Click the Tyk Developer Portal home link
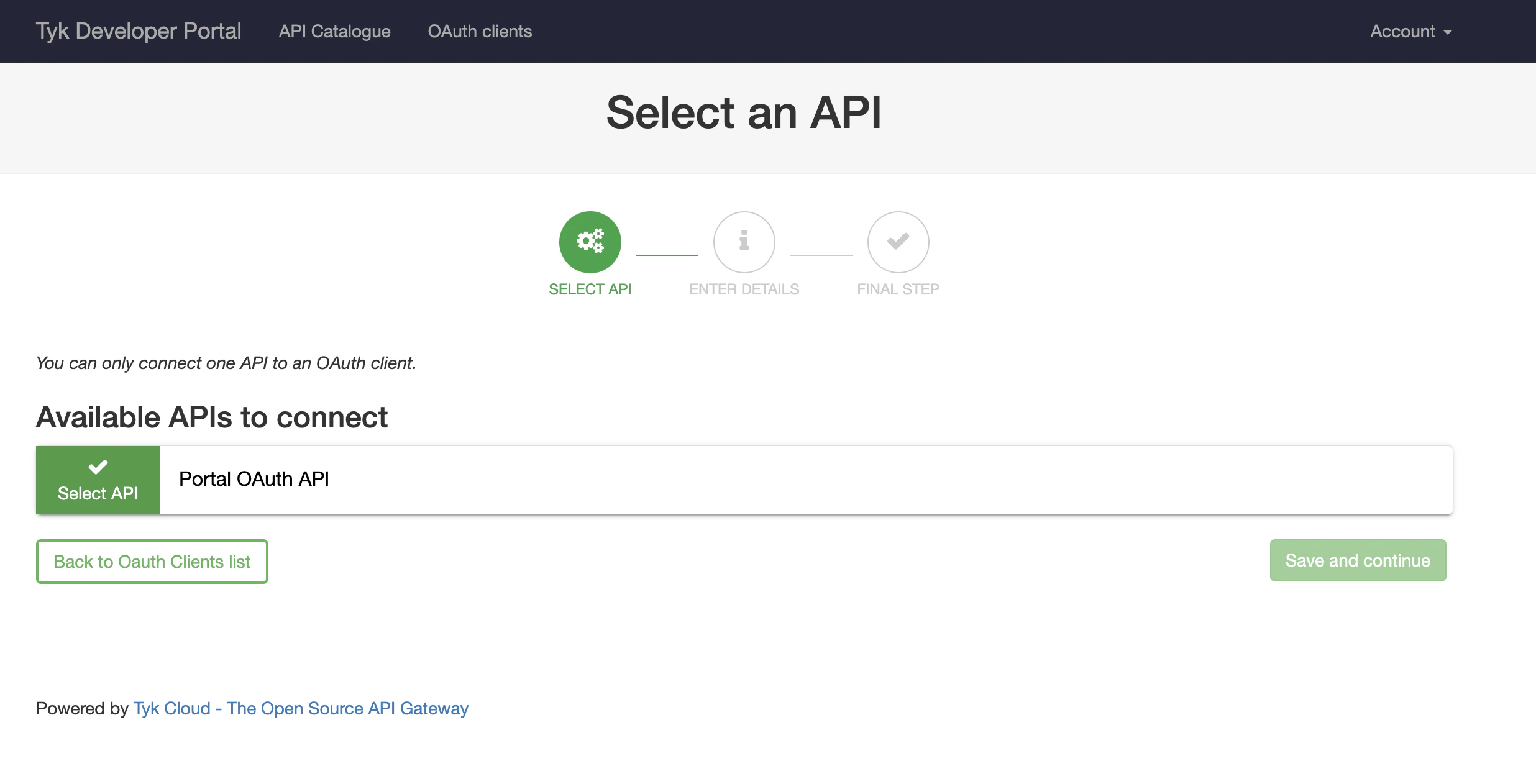The image size is (1536, 784). pos(139,30)
